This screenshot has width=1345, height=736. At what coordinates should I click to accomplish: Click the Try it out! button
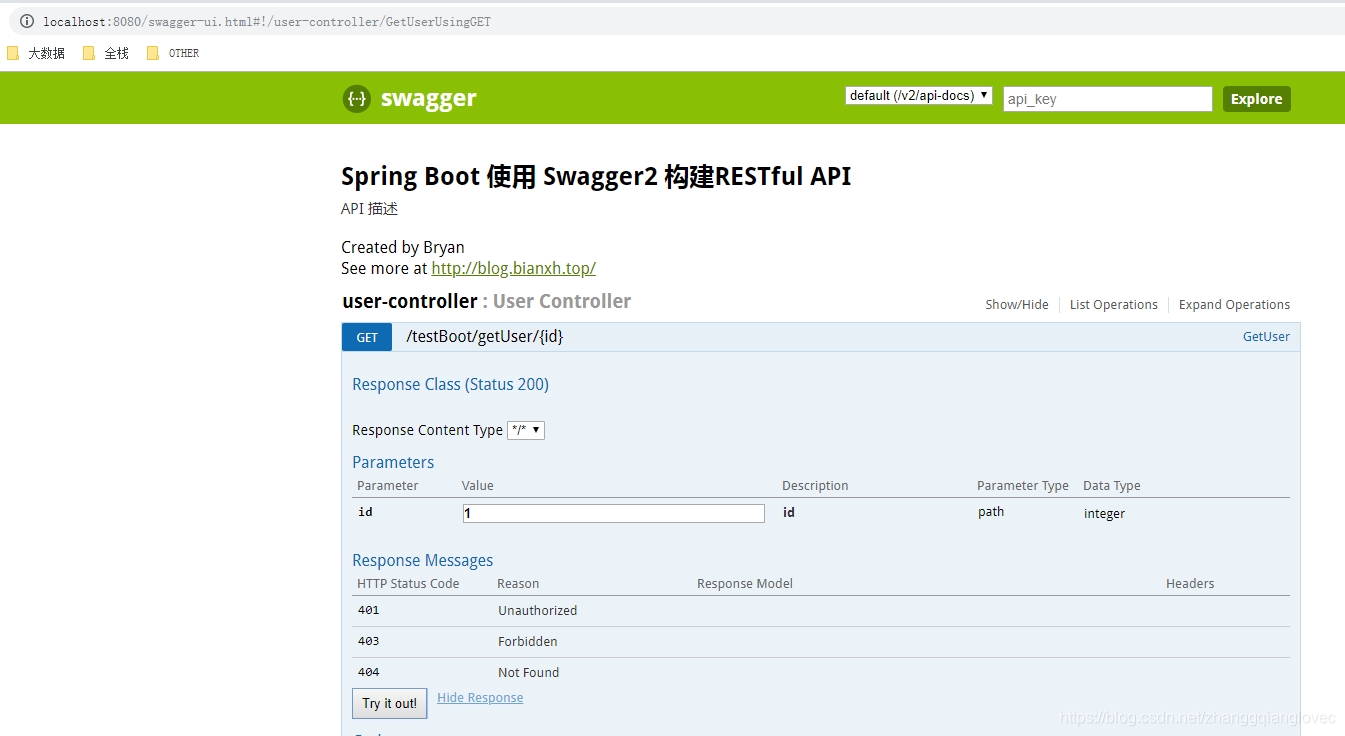pyautogui.click(x=390, y=703)
